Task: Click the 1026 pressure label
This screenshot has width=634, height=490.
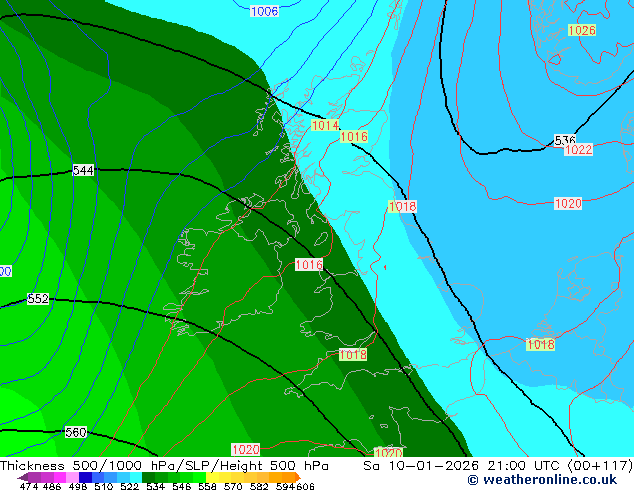Action: point(582,30)
